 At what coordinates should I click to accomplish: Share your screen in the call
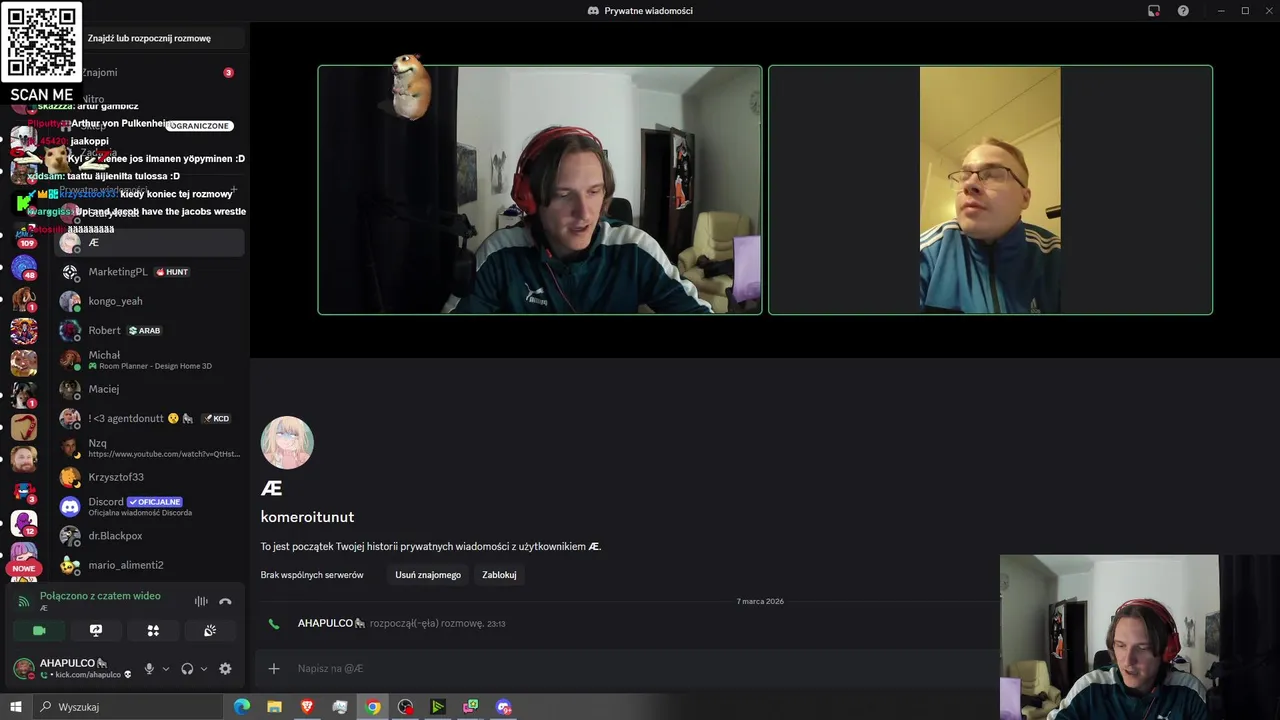pyautogui.click(x=96, y=631)
